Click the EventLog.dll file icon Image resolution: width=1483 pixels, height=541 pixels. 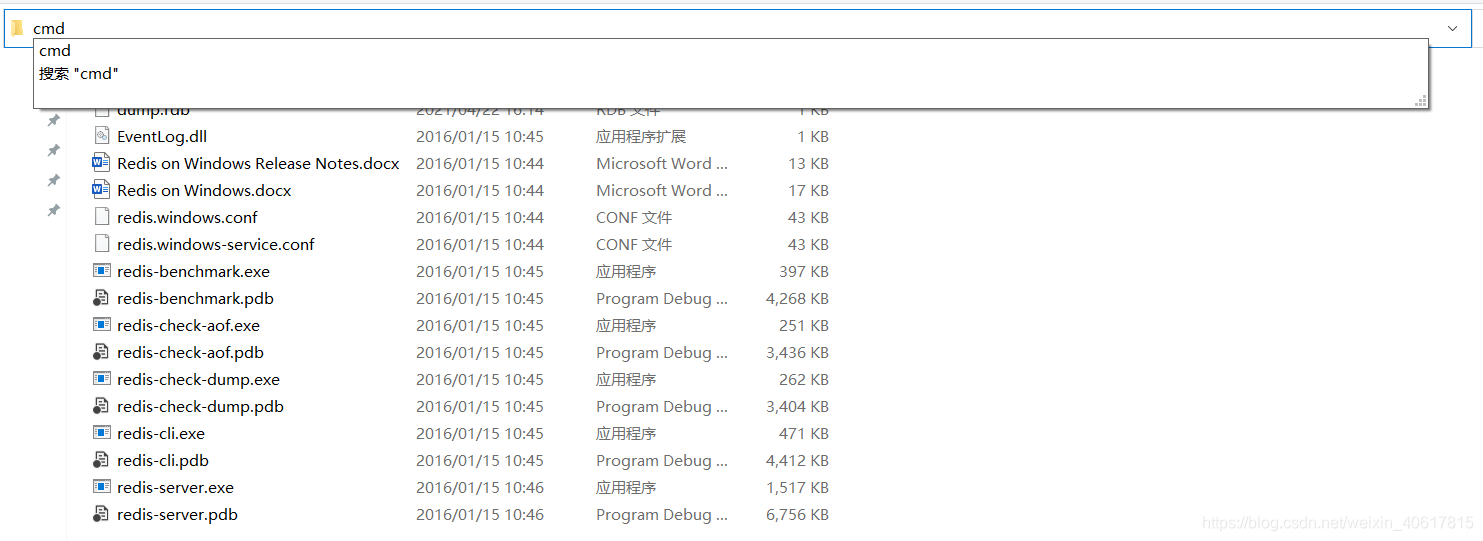(x=101, y=136)
